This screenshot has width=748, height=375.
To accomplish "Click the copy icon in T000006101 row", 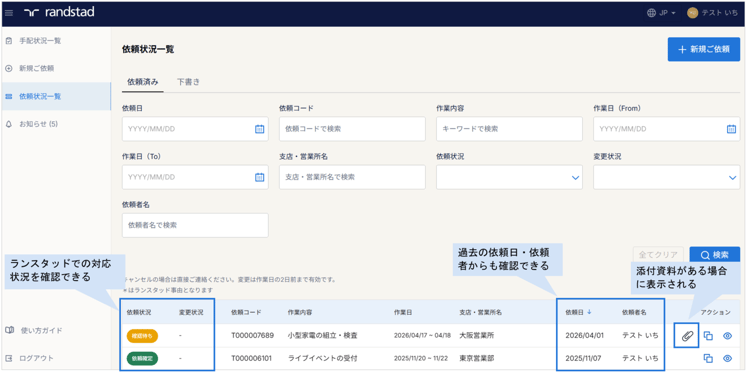I will (x=708, y=358).
